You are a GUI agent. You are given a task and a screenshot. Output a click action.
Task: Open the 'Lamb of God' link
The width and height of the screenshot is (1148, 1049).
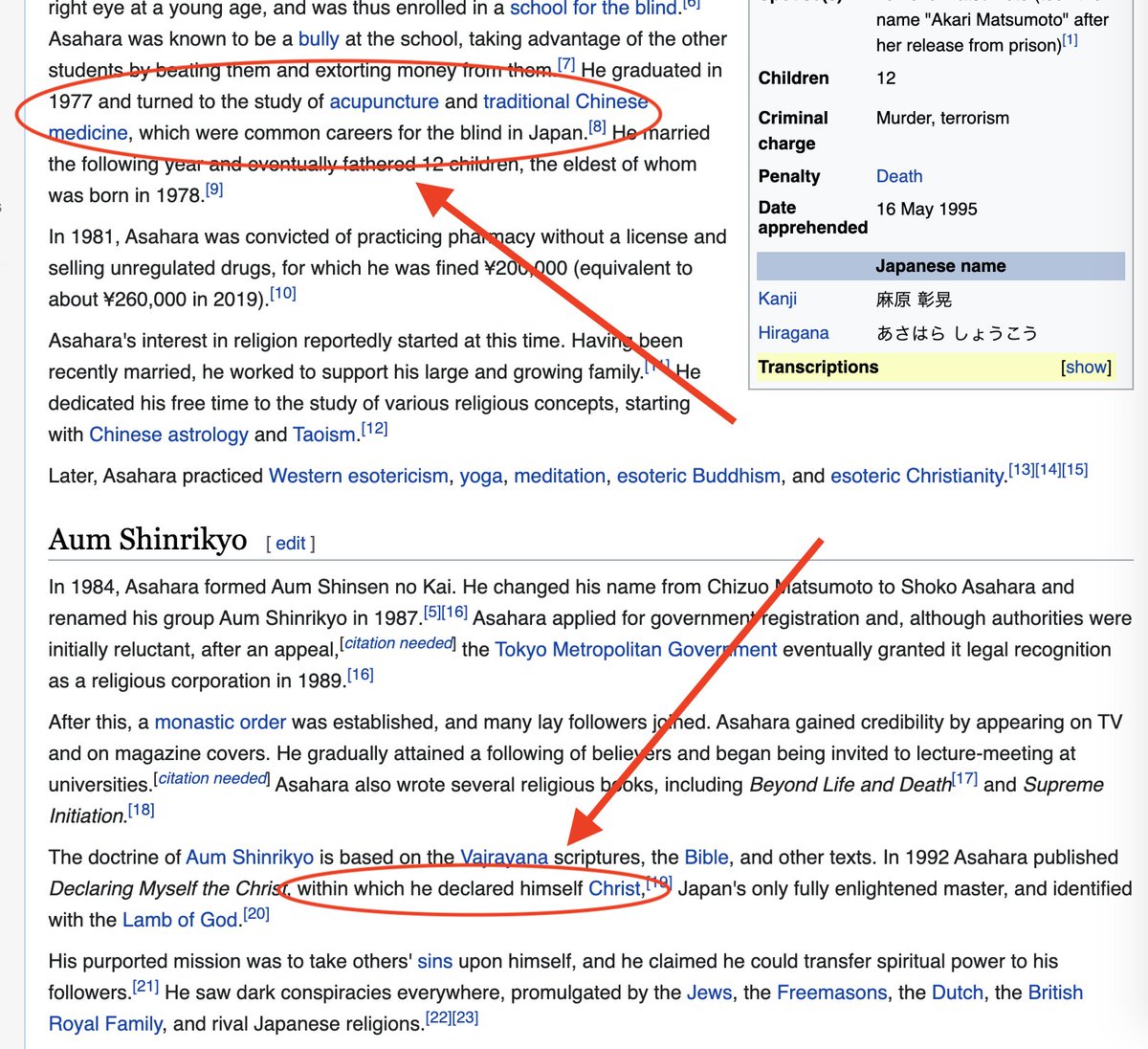tap(180, 921)
